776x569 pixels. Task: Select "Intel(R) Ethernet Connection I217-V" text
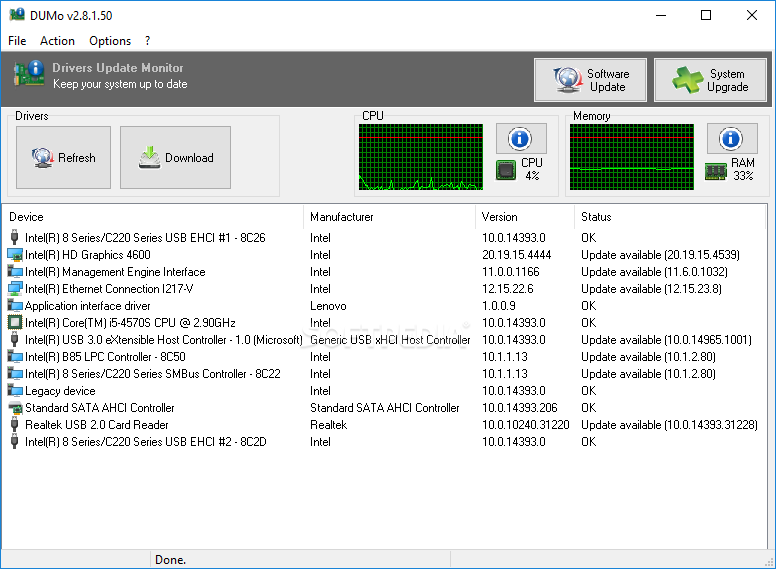pyautogui.click(x=109, y=288)
